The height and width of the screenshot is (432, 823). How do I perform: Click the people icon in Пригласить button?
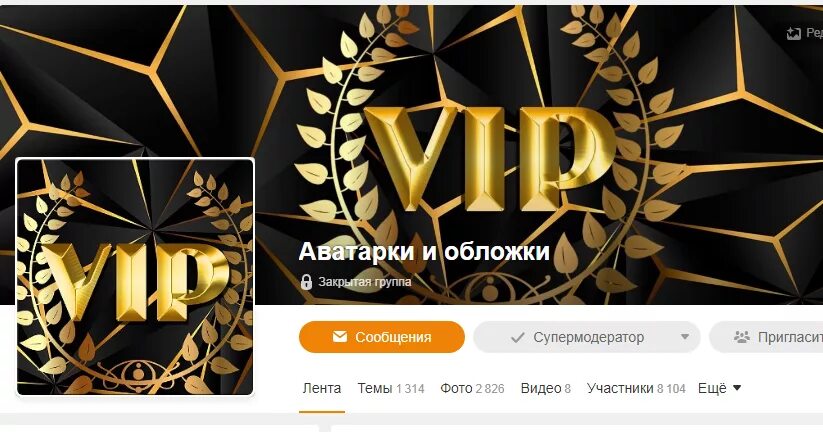pos(742,337)
